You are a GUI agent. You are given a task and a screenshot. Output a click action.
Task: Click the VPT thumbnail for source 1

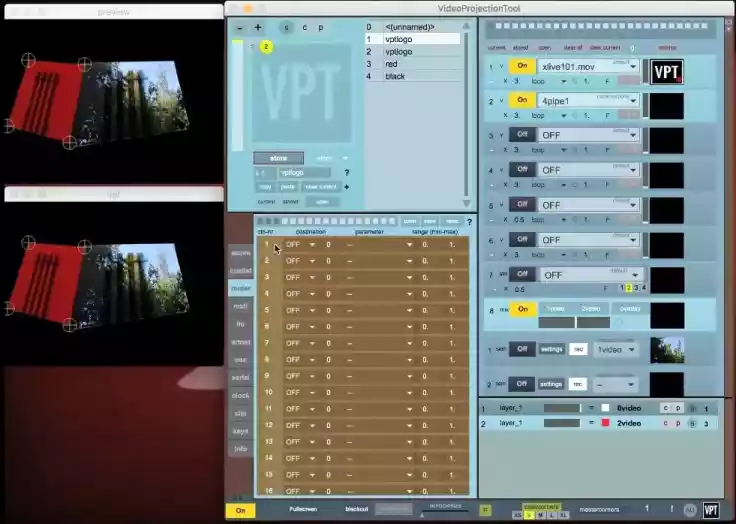667,72
